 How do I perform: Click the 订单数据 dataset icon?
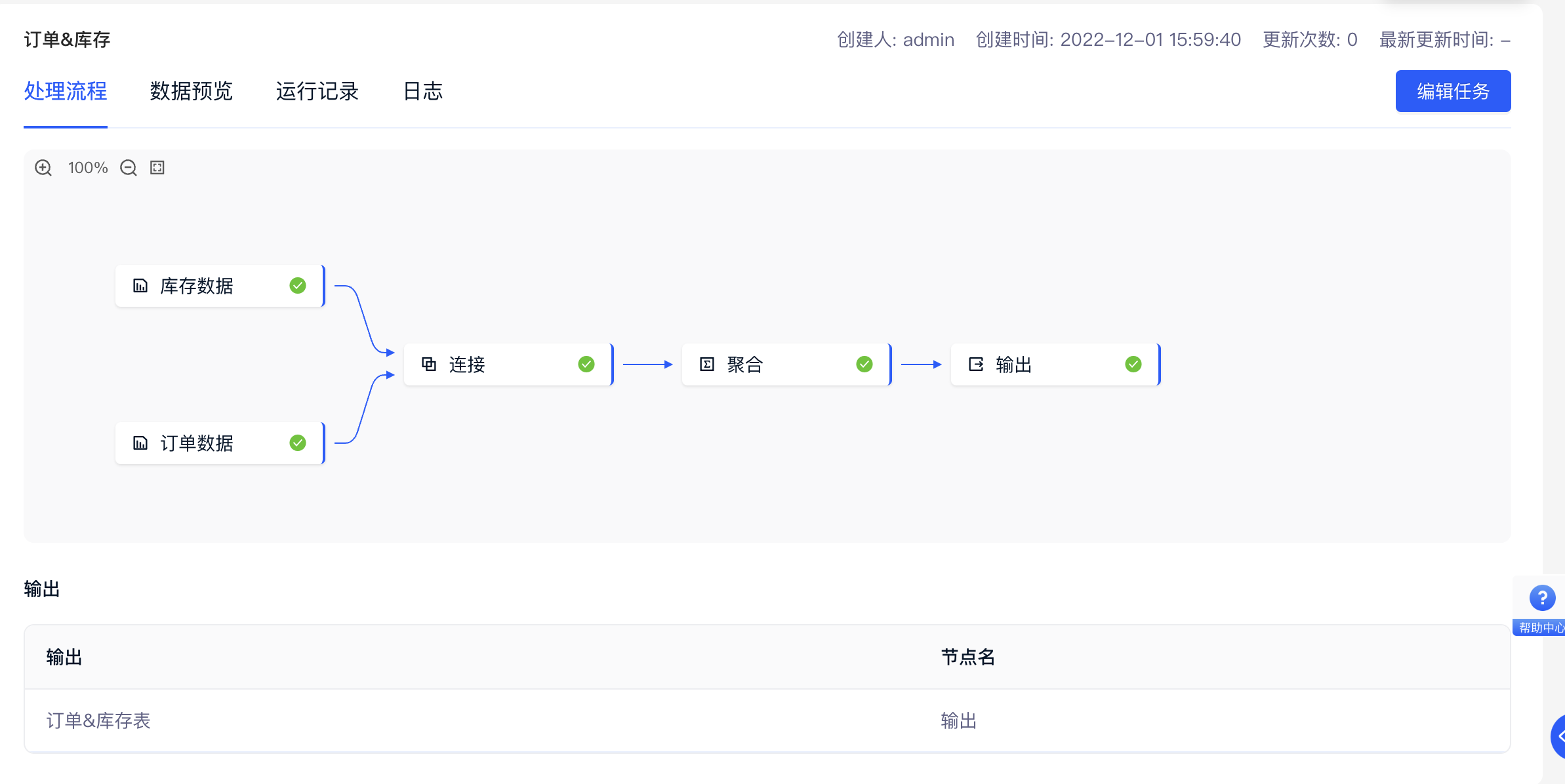pyautogui.click(x=140, y=443)
